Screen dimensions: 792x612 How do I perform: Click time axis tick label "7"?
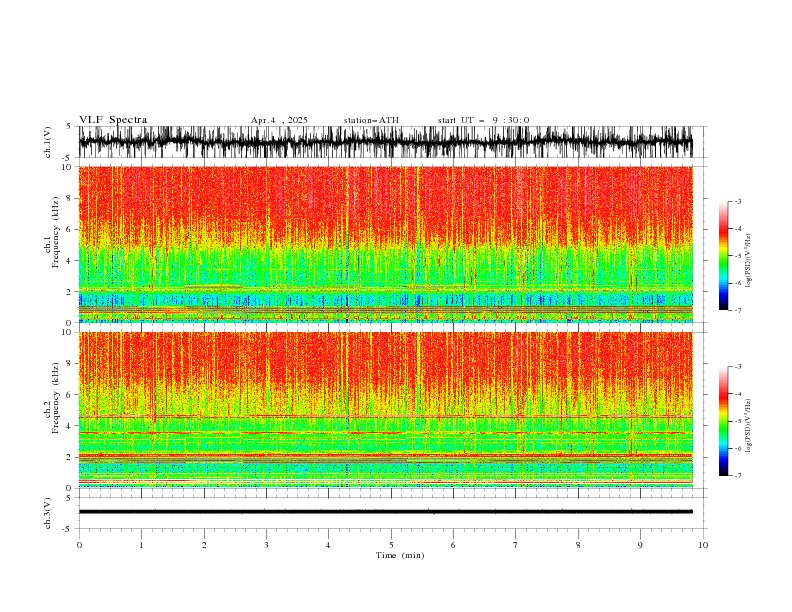click(516, 545)
